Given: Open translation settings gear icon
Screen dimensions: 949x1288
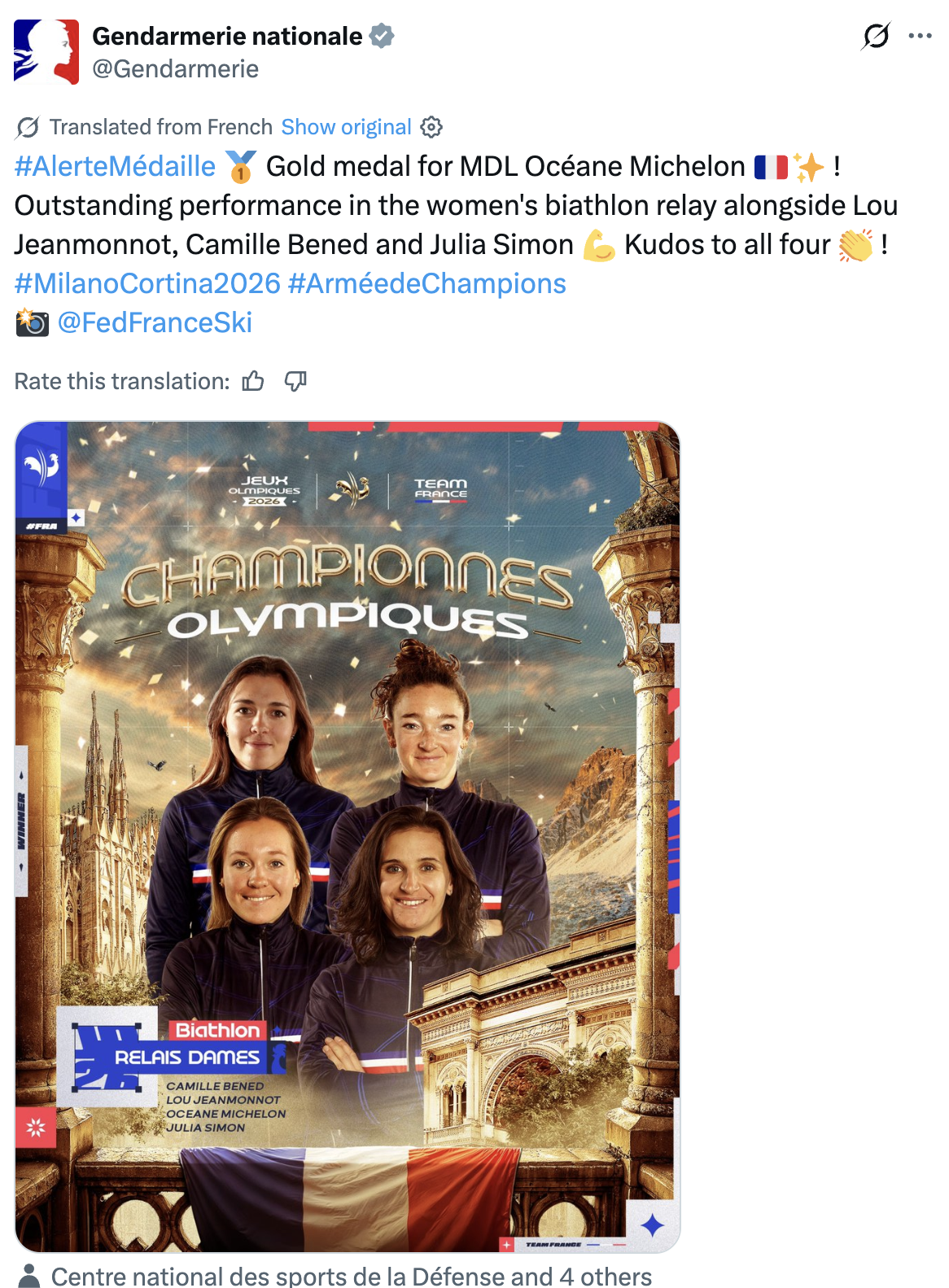Looking at the screenshot, I should coord(431,127).
